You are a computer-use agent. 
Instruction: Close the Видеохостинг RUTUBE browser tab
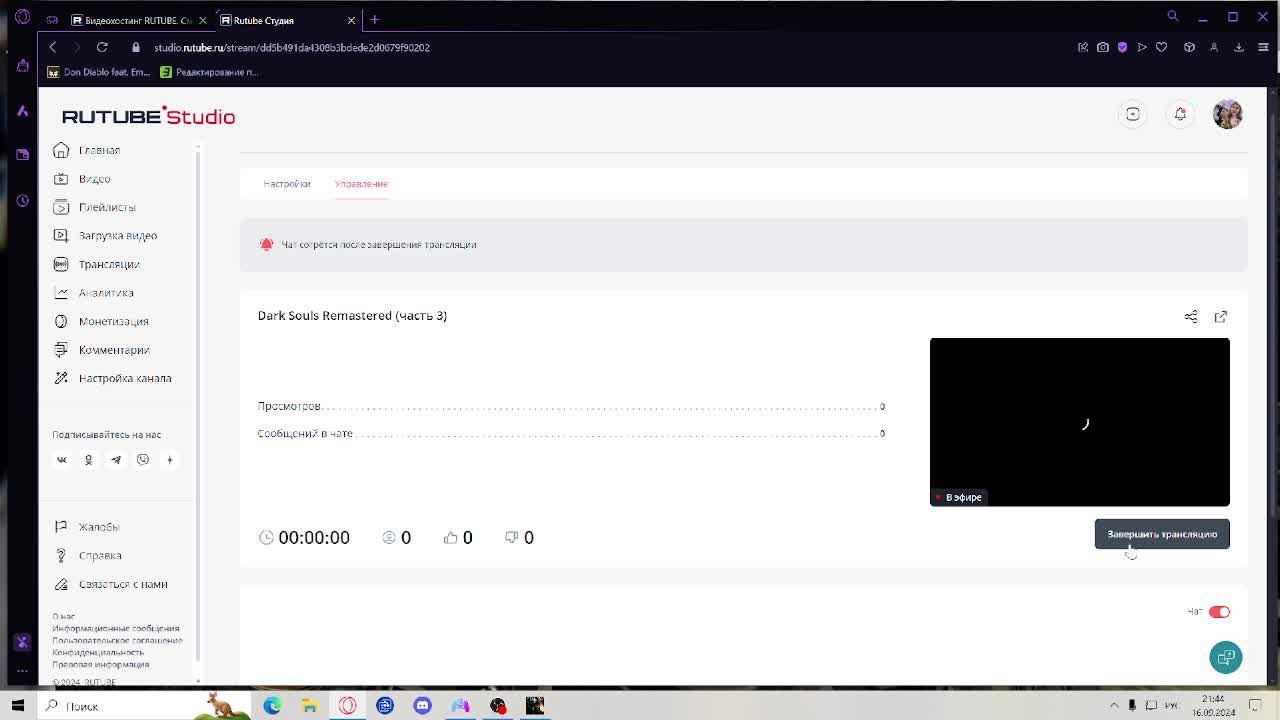(203, 20)
